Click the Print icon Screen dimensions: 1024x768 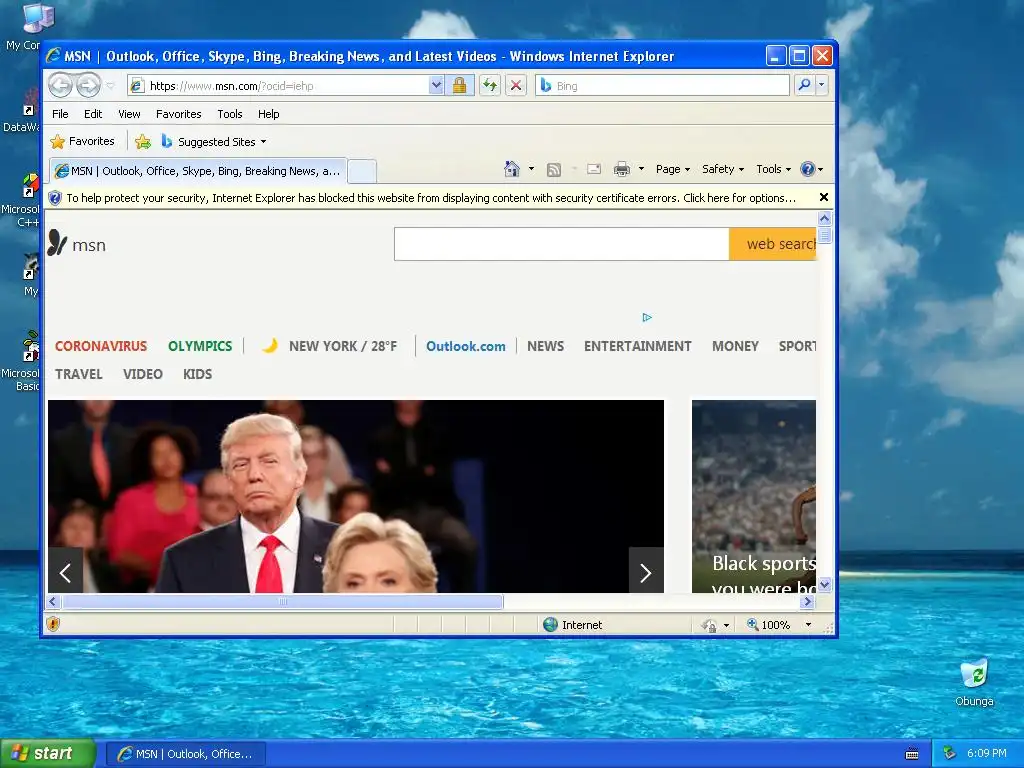click(622, 169)
